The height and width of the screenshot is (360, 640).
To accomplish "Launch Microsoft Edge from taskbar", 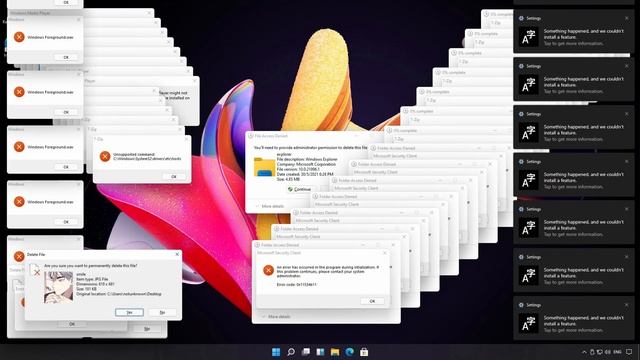I will [350, 352].
